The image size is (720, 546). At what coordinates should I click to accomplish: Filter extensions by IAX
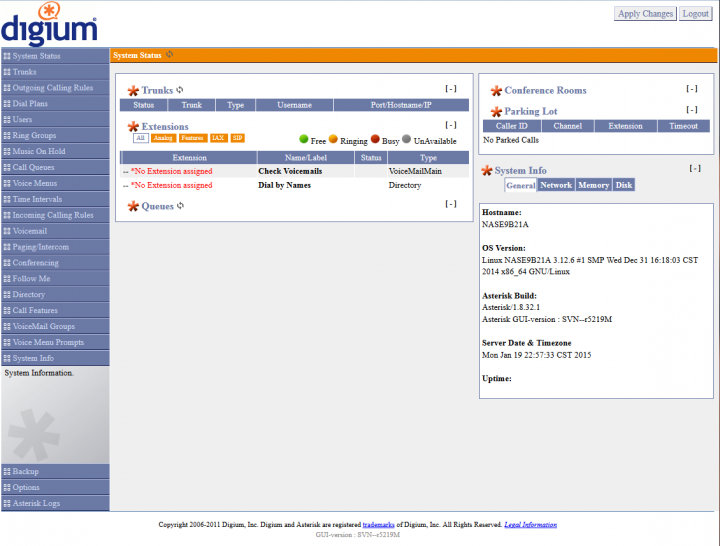click(x=218, y=138)
